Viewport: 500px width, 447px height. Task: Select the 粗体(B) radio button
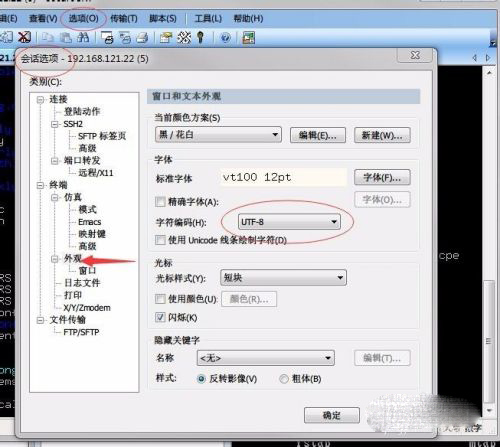click(x=284, y=379)
